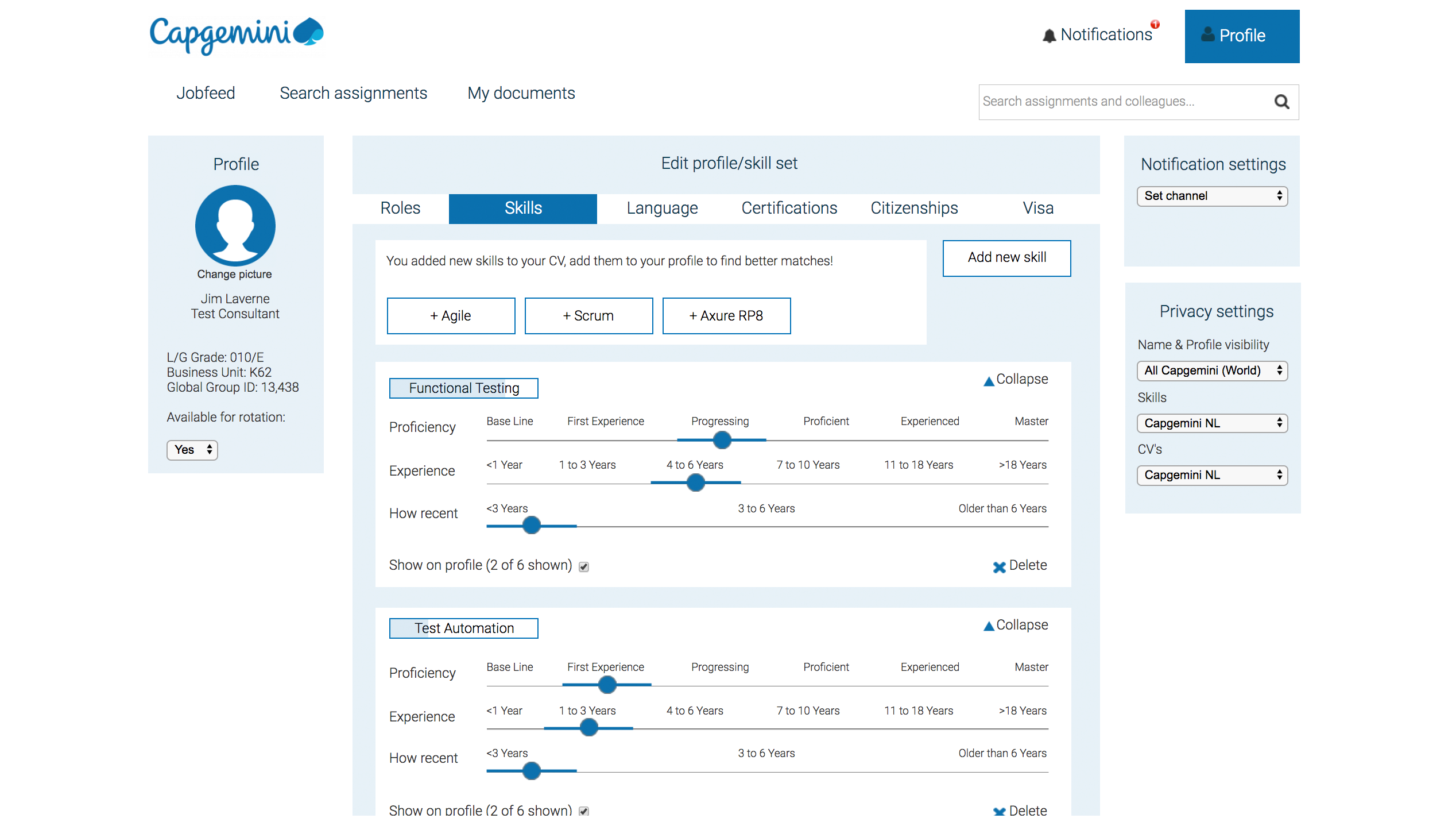This screenshot has width=1456, height=826.
Task: Open the Search assignments menu item
Action: [x=353, y=93]
